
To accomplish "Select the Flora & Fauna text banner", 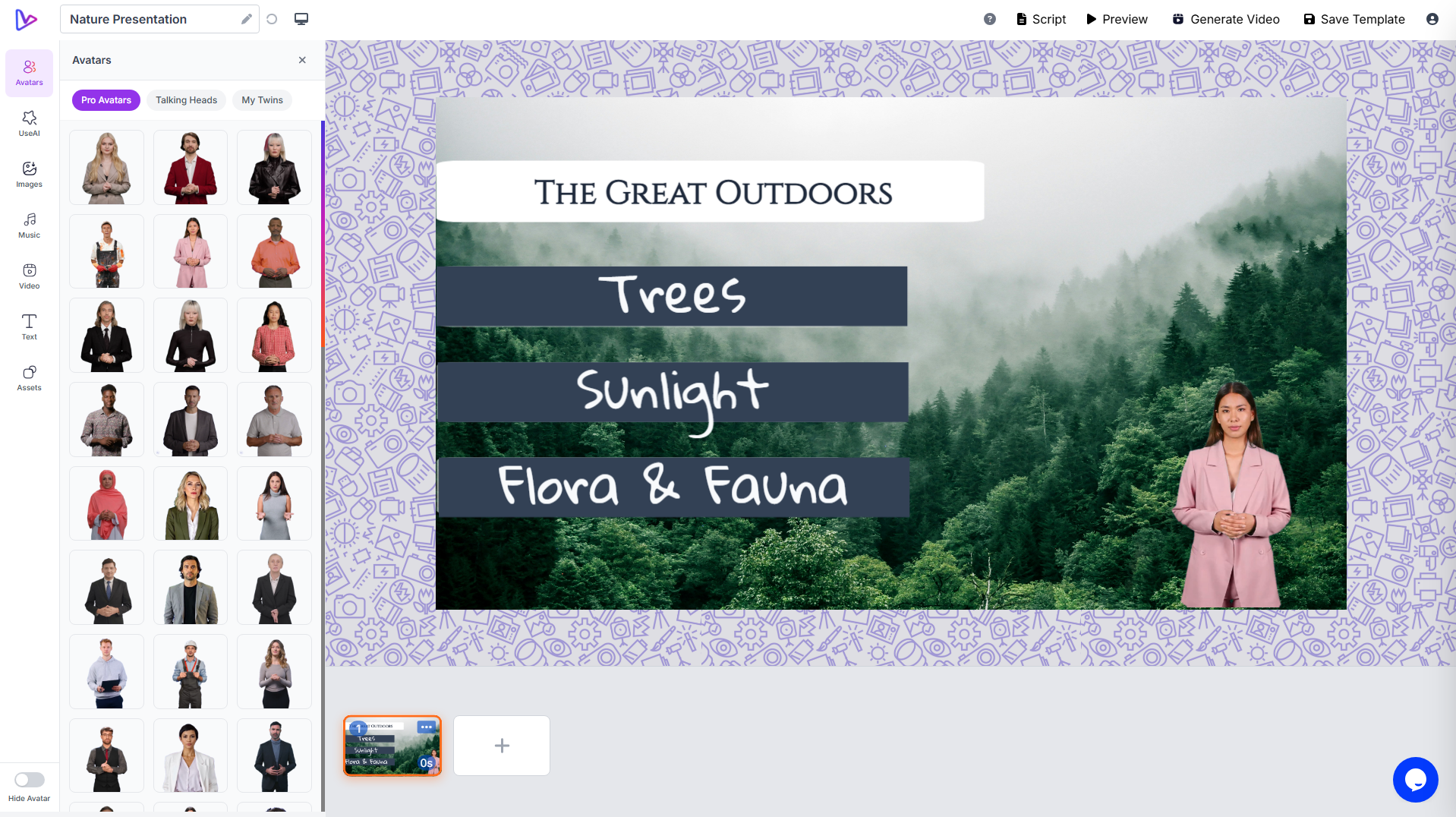I will [x=673, y=487].
